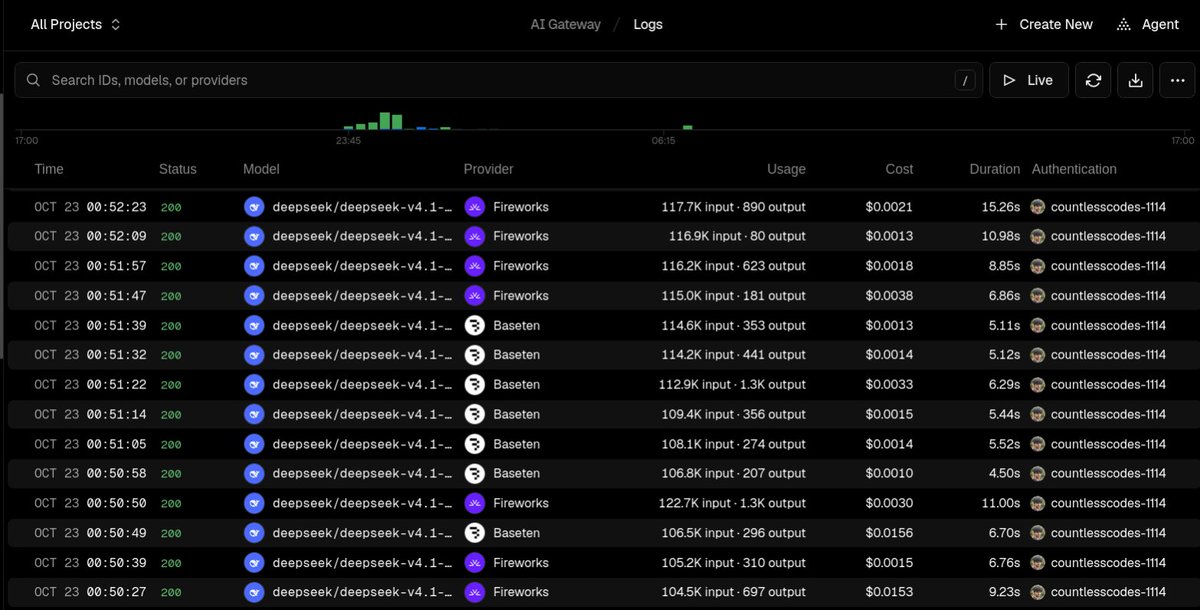This screenshot has width=1200, height=610.
Task: Click the Fireworks provider icon in the 00:51:47 row
Action: coord(474,296)
